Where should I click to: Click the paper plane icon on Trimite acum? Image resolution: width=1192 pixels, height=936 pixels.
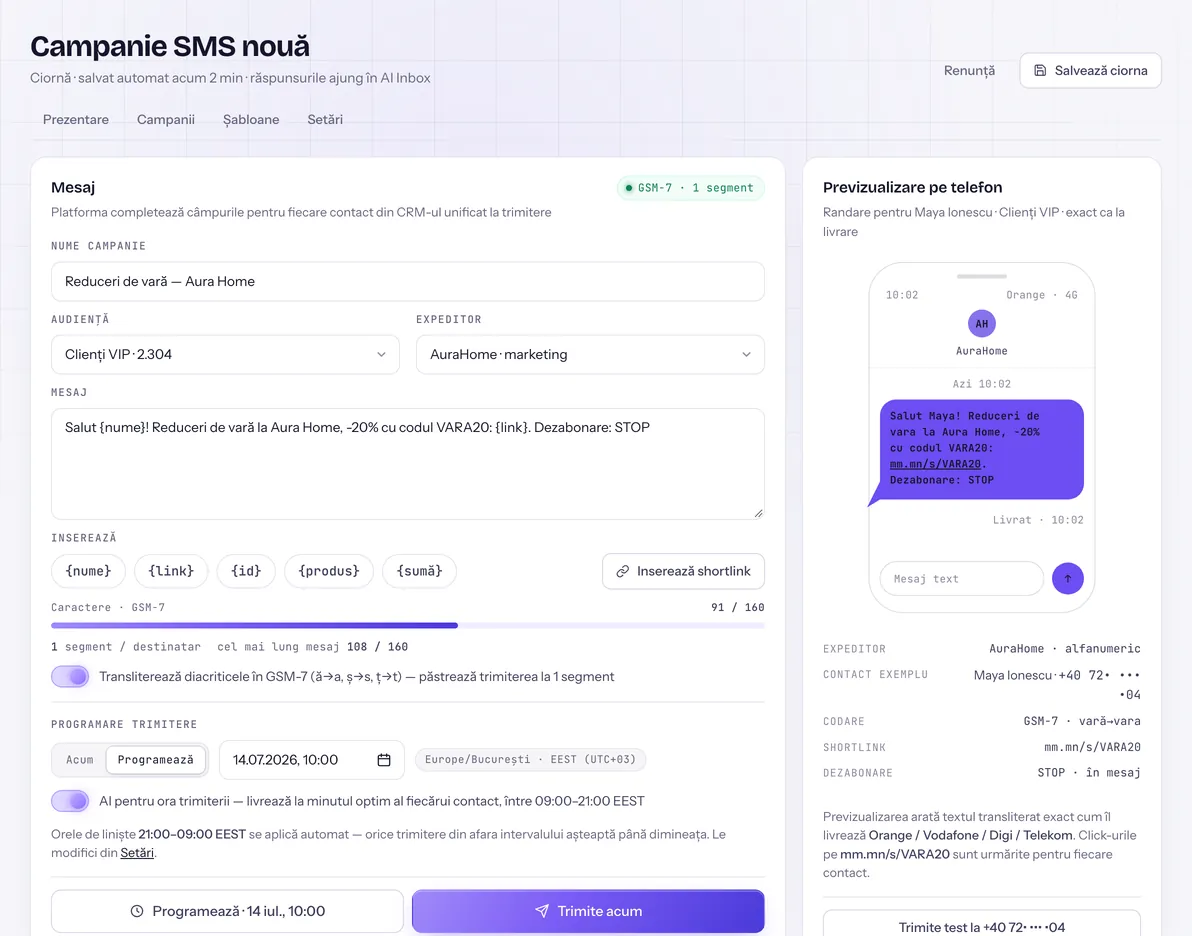click(542, 911)
